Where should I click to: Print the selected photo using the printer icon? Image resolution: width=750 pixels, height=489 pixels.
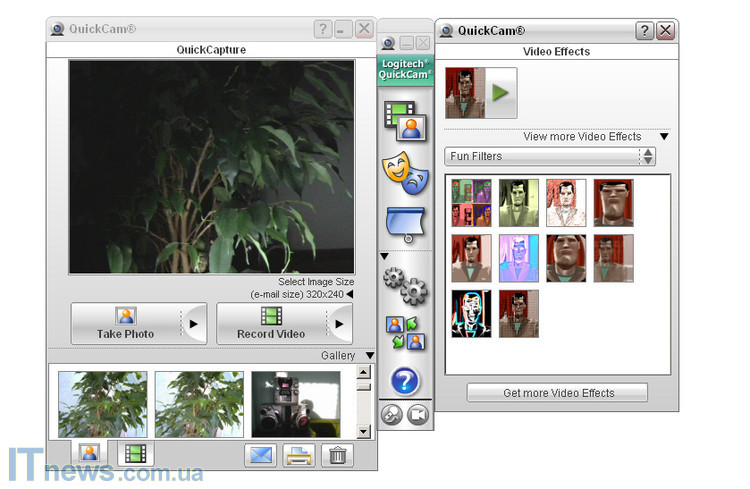(x=299, y=455)
